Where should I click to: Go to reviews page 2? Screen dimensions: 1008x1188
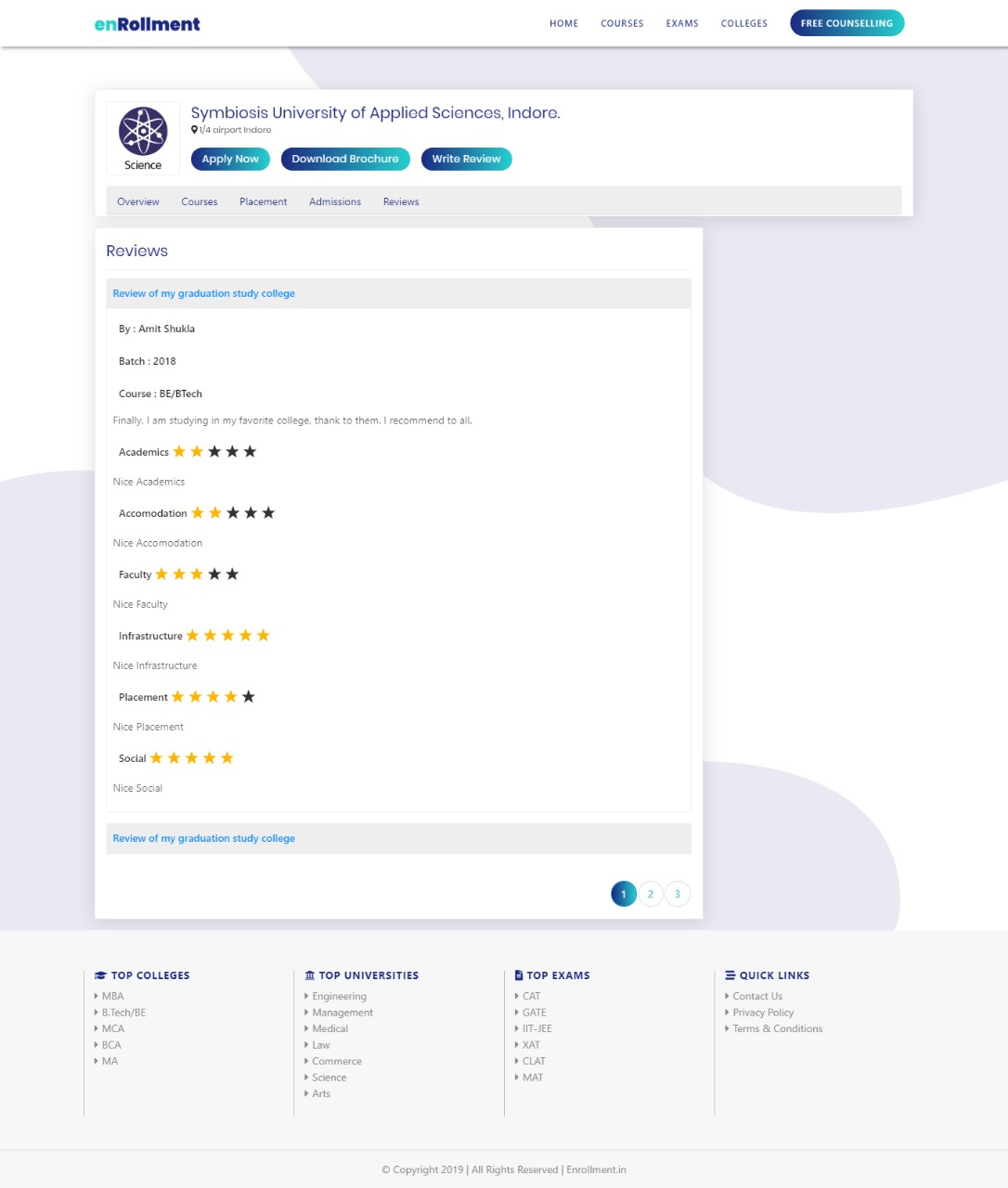[651, 894]
